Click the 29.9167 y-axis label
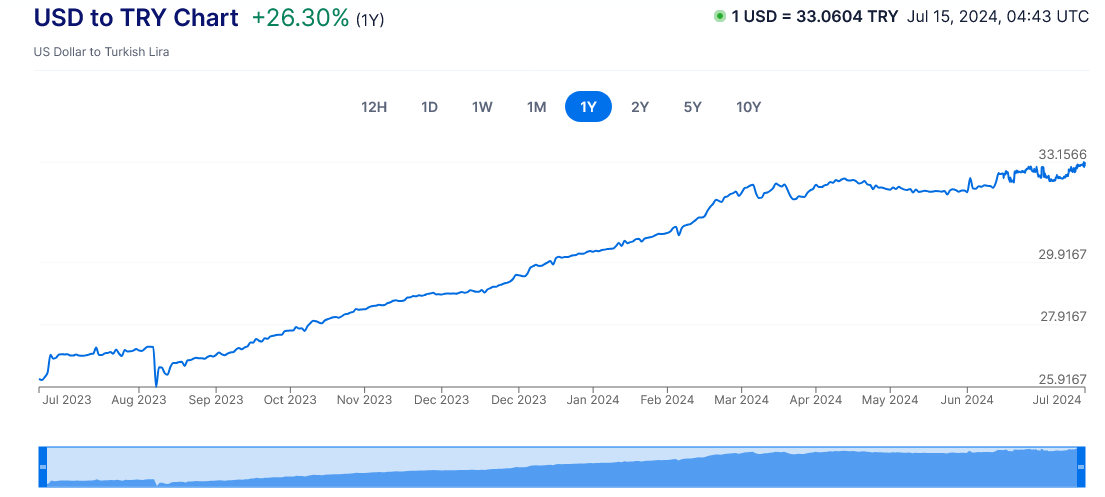 click(1062, 254)
